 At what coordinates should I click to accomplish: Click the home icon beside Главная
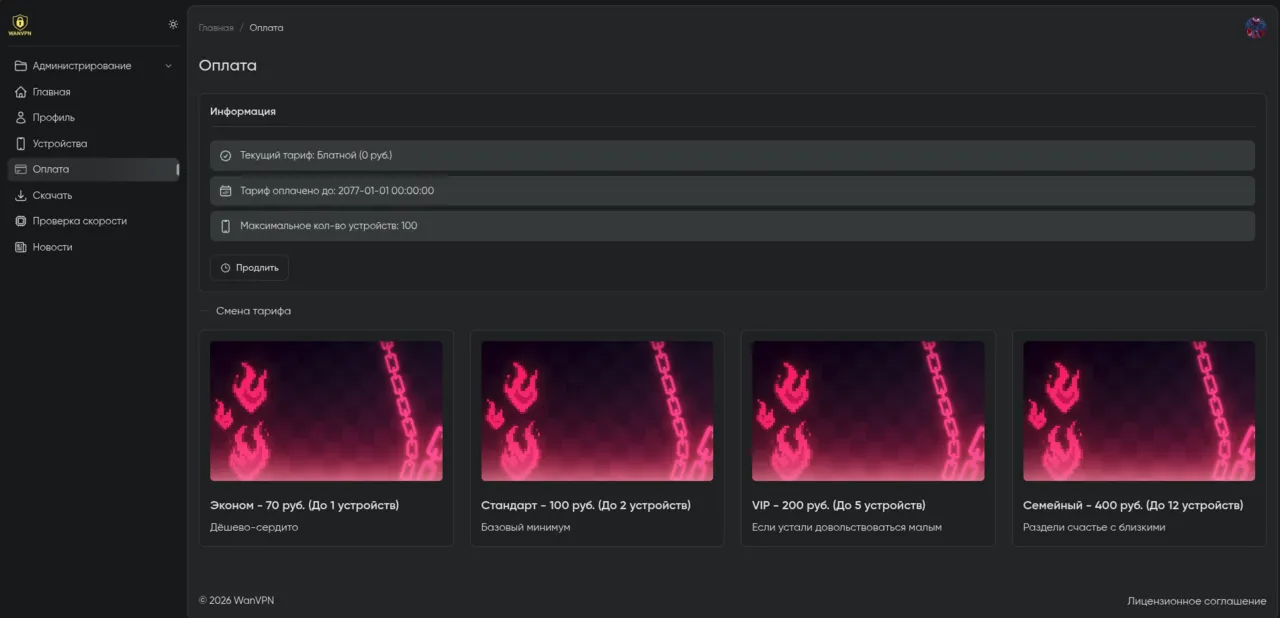point(21,92)
